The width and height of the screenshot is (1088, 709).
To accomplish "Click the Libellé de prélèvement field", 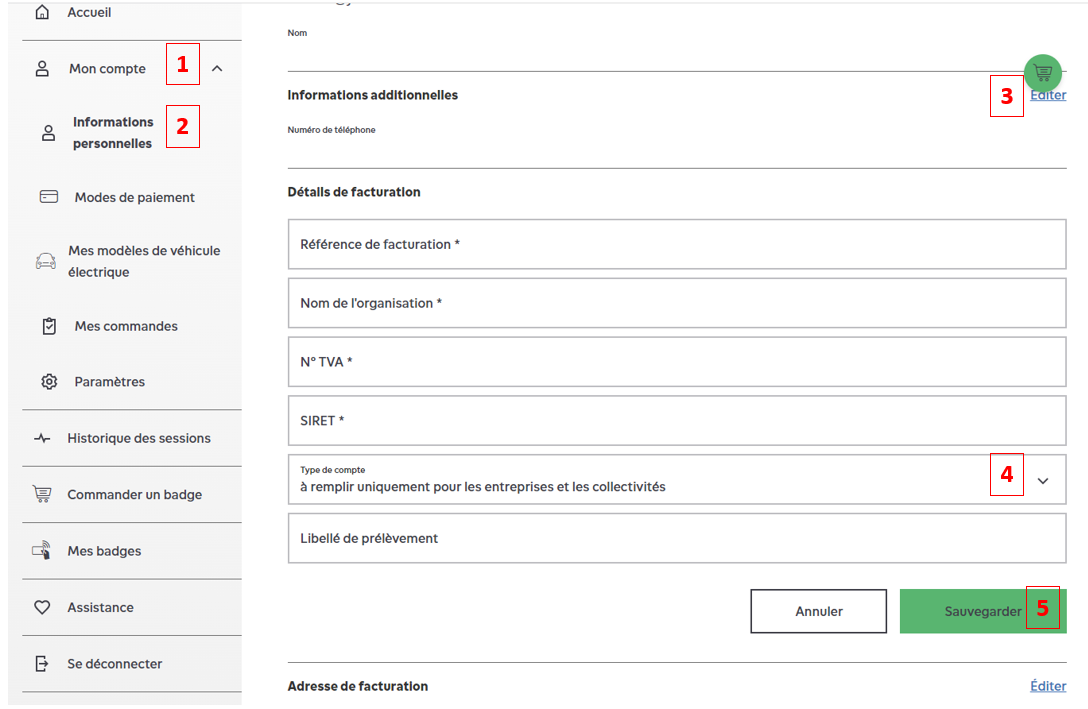I will click(677, 538).
